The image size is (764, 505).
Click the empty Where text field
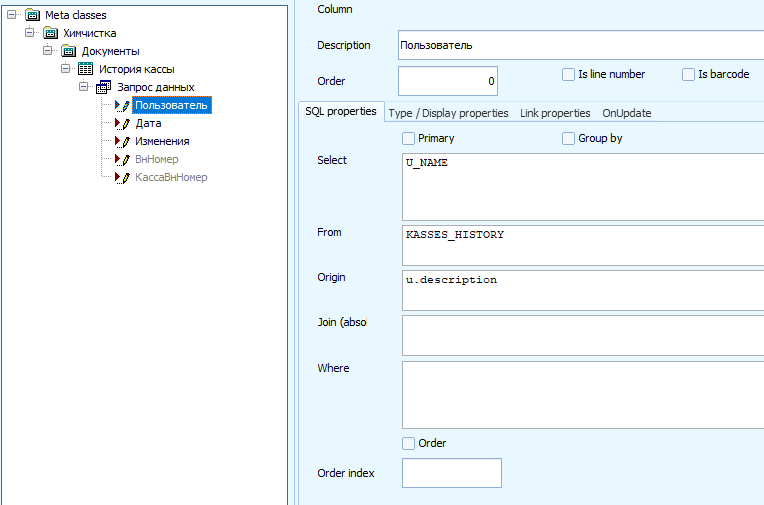point(583,395)
